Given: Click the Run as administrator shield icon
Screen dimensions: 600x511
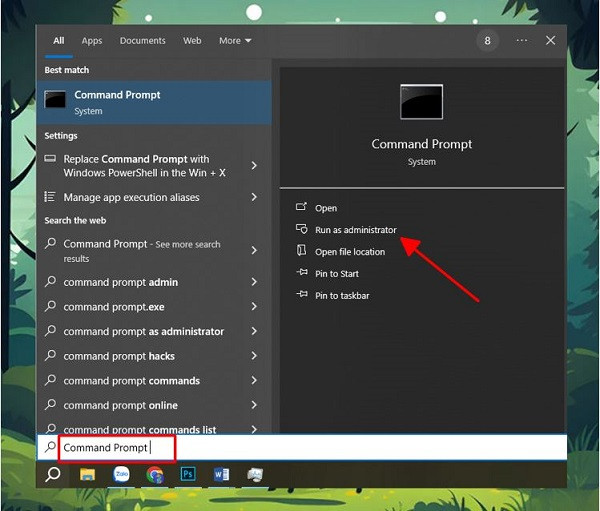Looking at the screenshot, I should 302,229.
